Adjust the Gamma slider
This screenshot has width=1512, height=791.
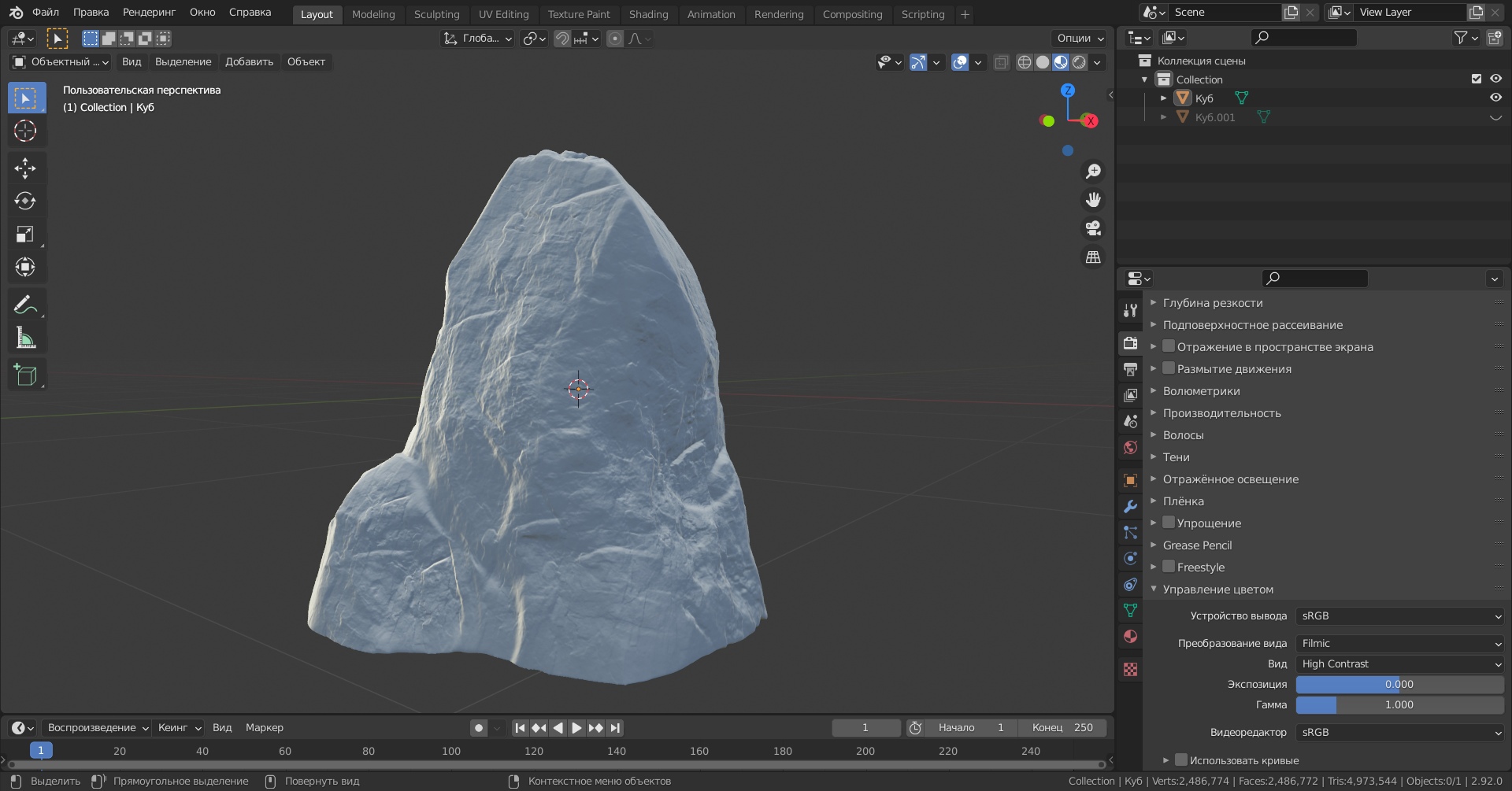1400,704
